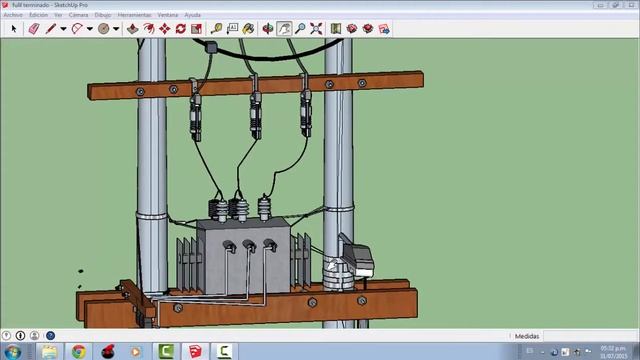Select the Text label tool
This screenshot has width=640, height=360.
(x=232, y=29)
